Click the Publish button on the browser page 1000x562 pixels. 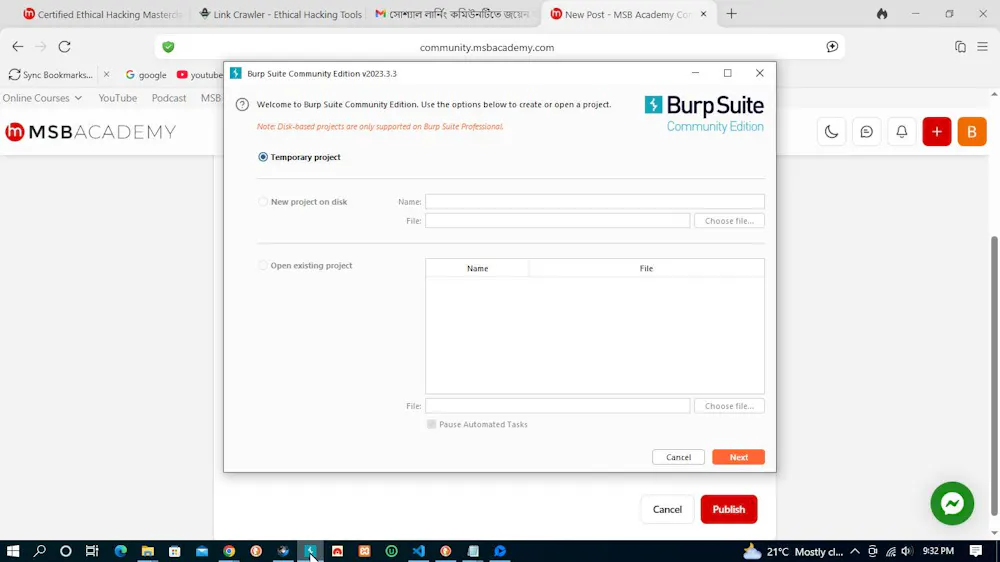pyautogui.click(x=728, y=509)
